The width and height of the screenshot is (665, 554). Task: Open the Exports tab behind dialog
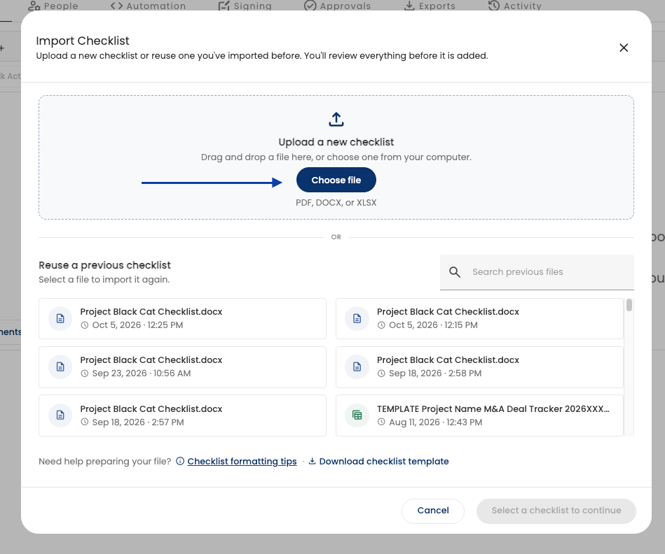pos(430,6)
